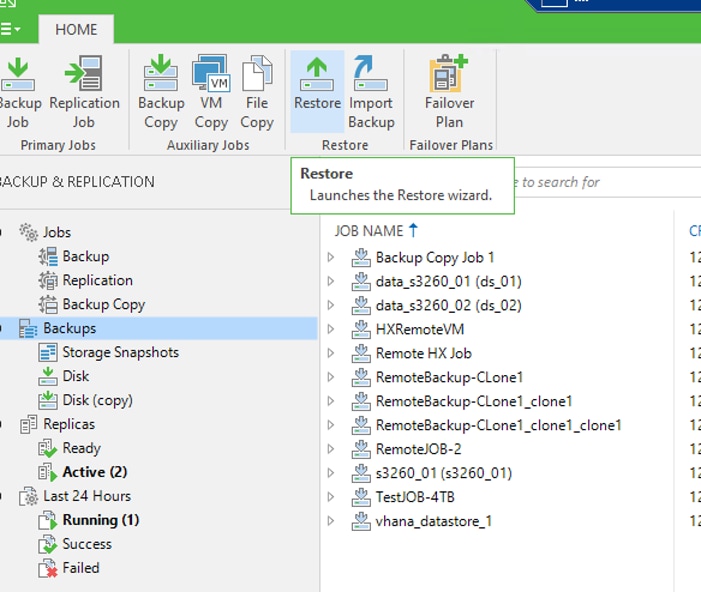Expand data_s3260_02 (ds_02) row
The image size is (701, 592).
331,305
